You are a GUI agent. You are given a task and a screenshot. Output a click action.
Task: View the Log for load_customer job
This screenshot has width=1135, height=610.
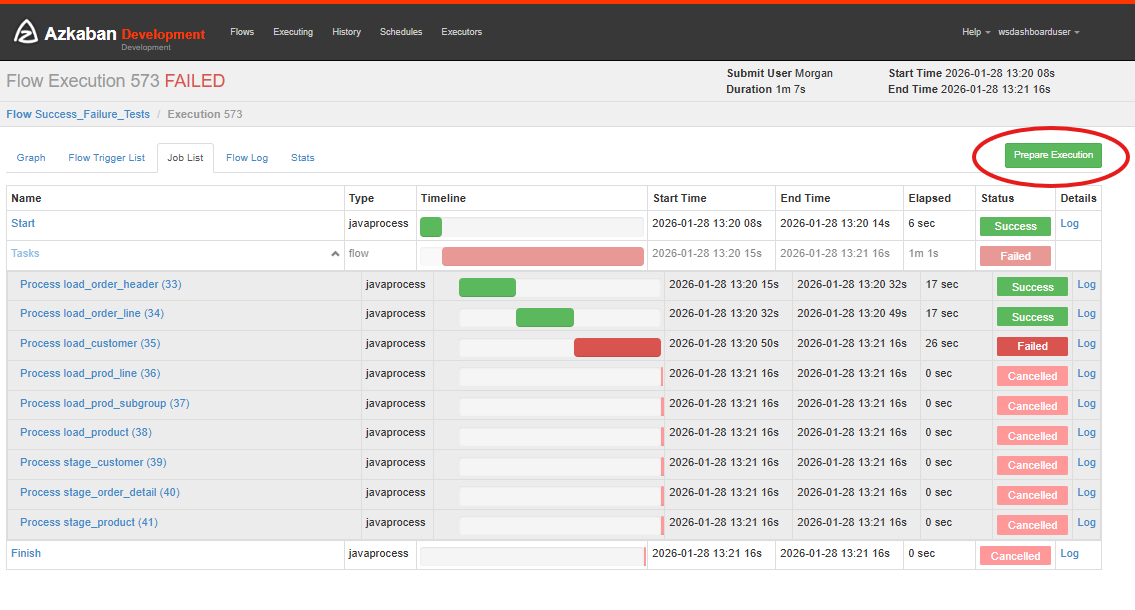(1086, 344)
